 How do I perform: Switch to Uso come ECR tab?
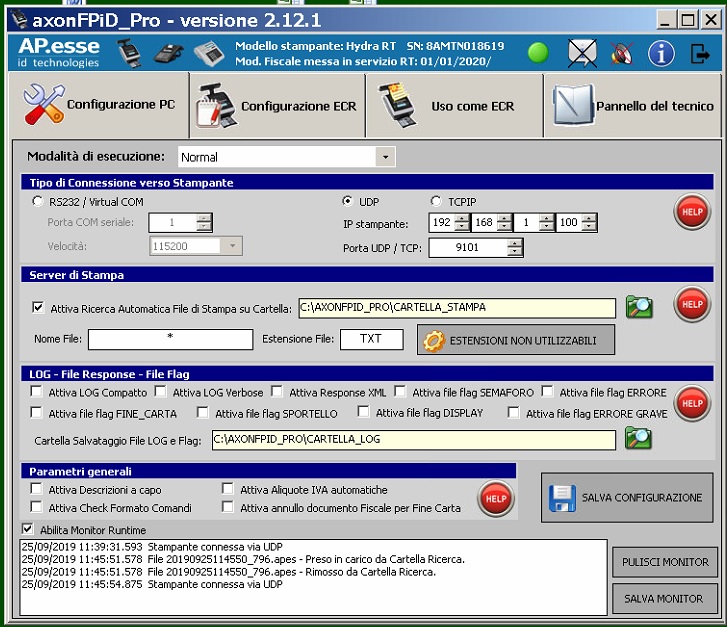coord(454,106)
